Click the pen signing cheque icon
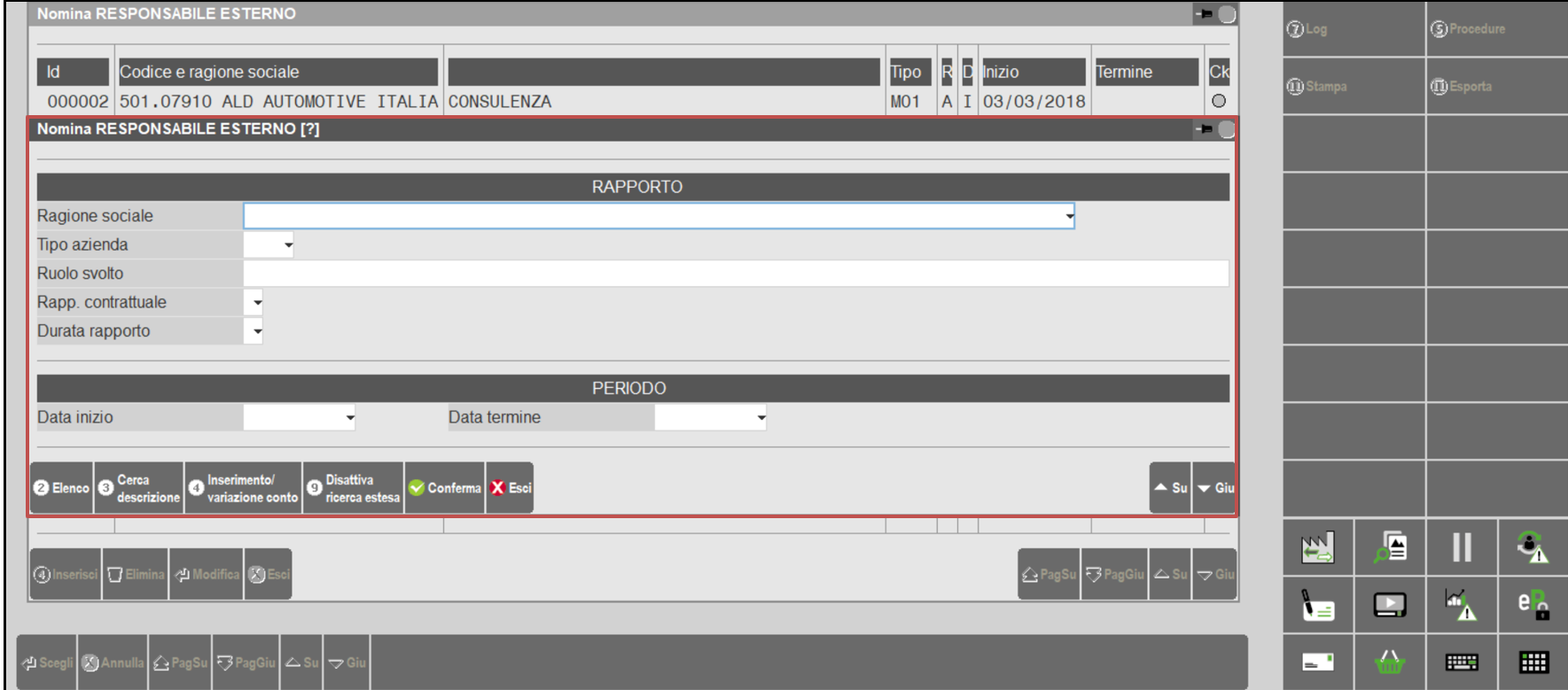 (1317, 605)
